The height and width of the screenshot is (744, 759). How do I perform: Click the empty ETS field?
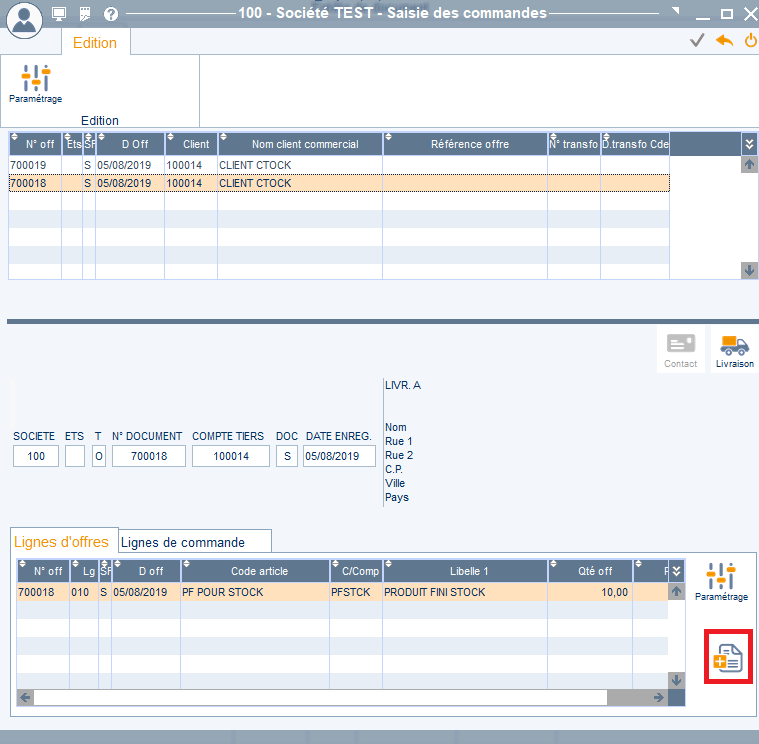[x=75, y=456]
